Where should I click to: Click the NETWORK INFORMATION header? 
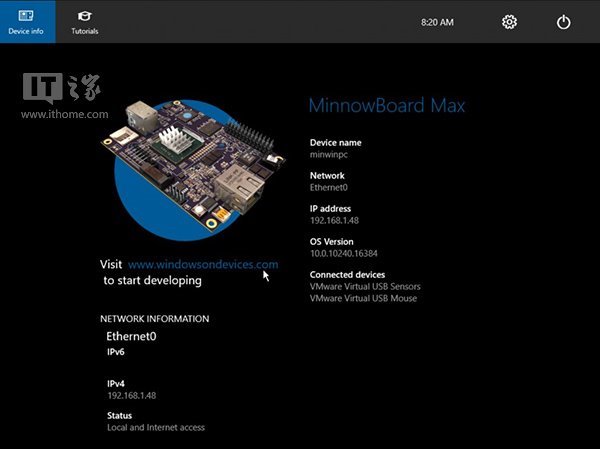pyautogui.click(x=155, y=319)
